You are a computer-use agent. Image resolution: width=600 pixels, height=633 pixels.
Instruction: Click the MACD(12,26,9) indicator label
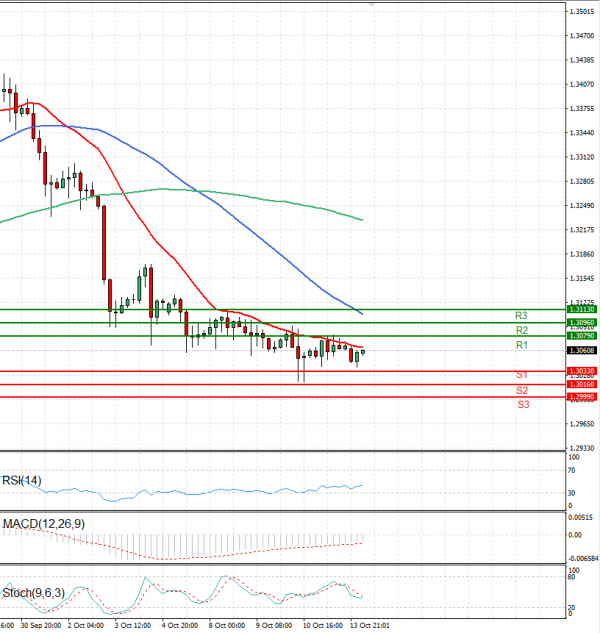pyautogui.click(x=44, y=524)
